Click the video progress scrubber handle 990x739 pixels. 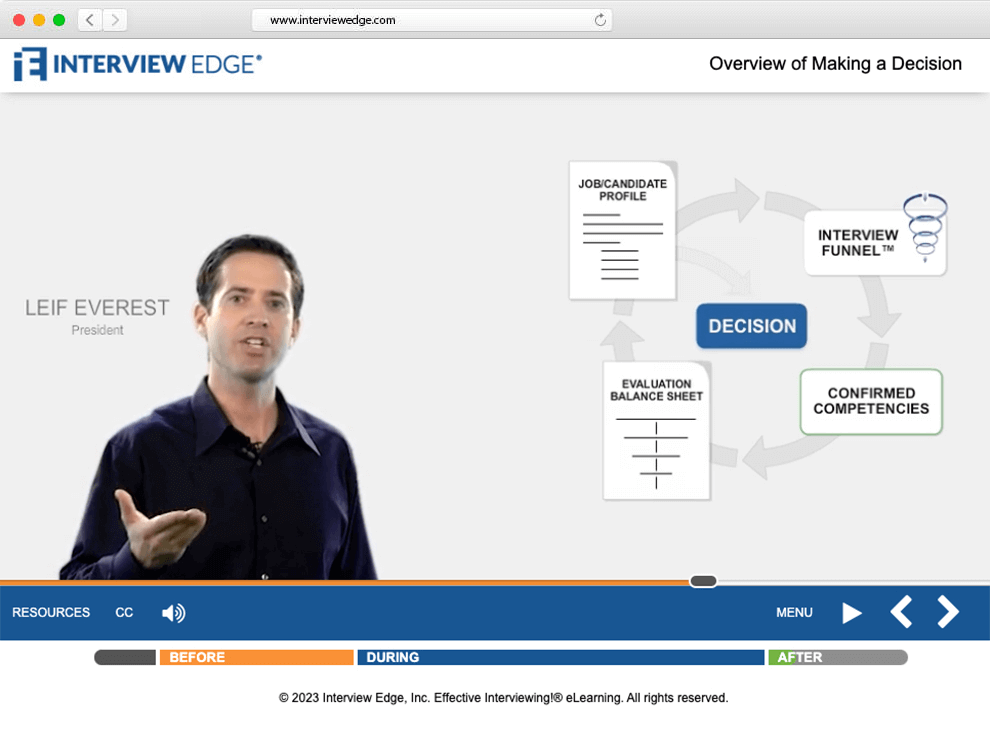click(x=703, y=581)
